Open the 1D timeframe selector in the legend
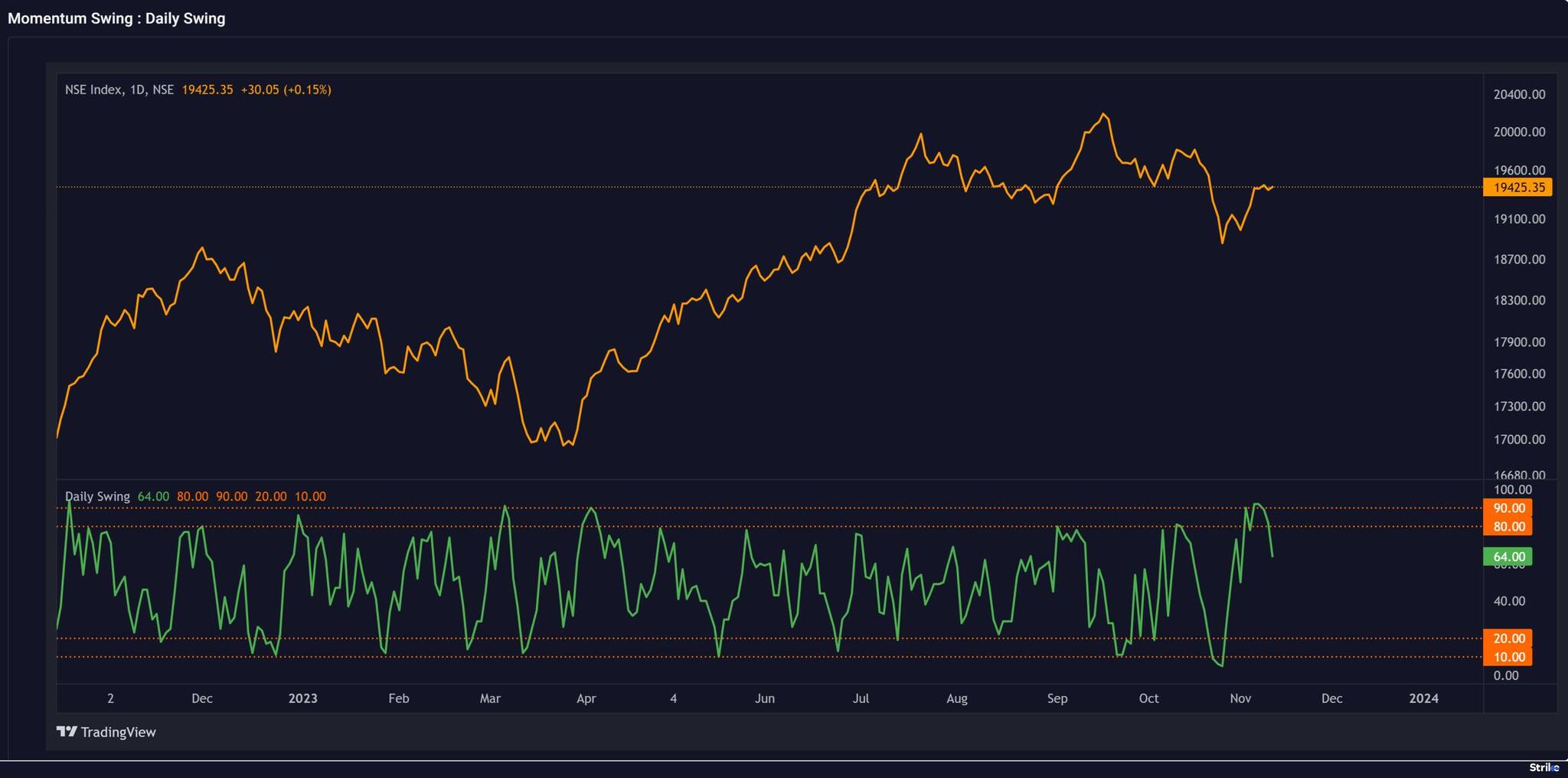 (x=138, y=90)
